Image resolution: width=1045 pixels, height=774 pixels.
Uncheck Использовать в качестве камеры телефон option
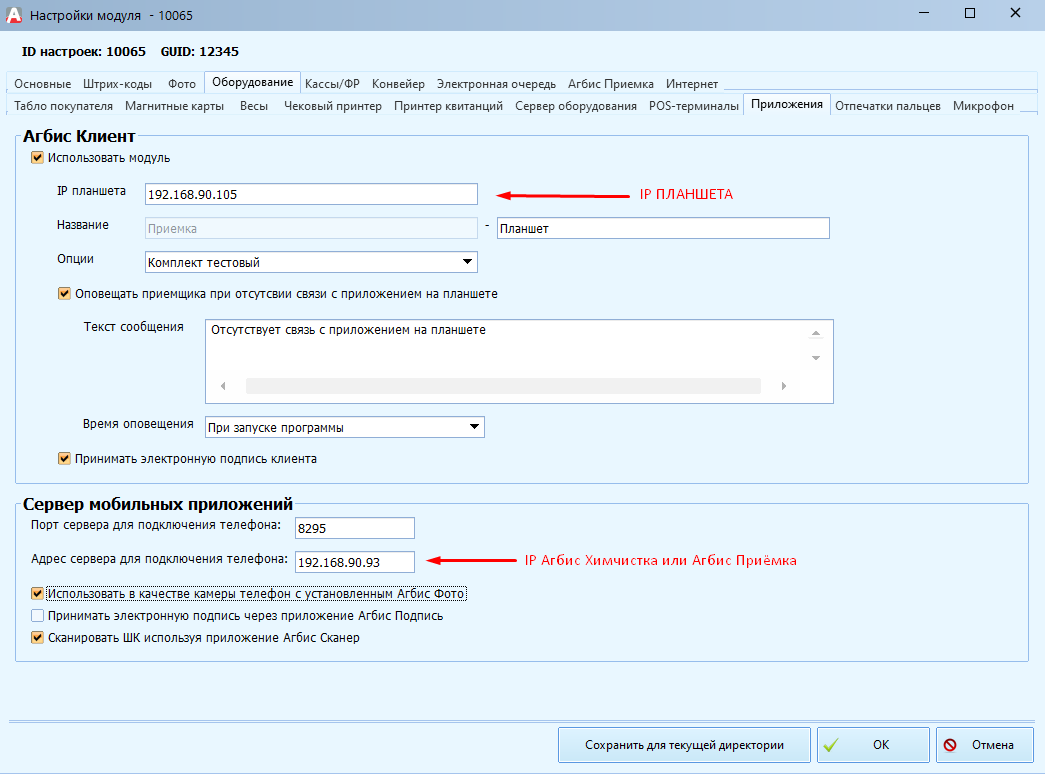pos(37,593)
